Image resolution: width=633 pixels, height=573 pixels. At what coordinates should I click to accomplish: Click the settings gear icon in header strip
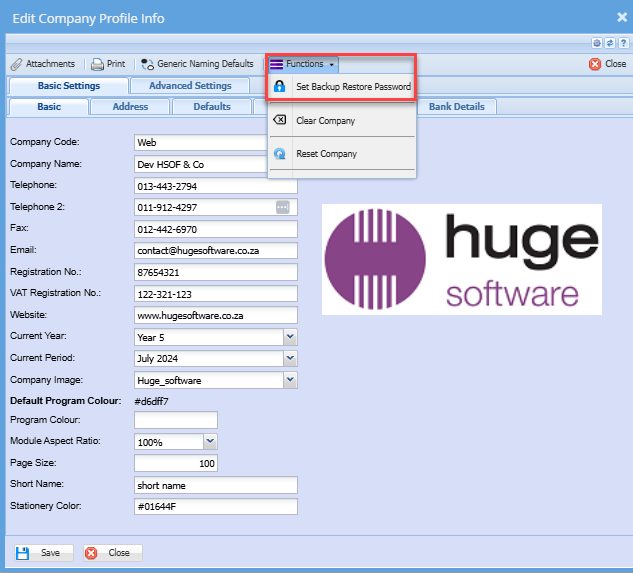597,43
